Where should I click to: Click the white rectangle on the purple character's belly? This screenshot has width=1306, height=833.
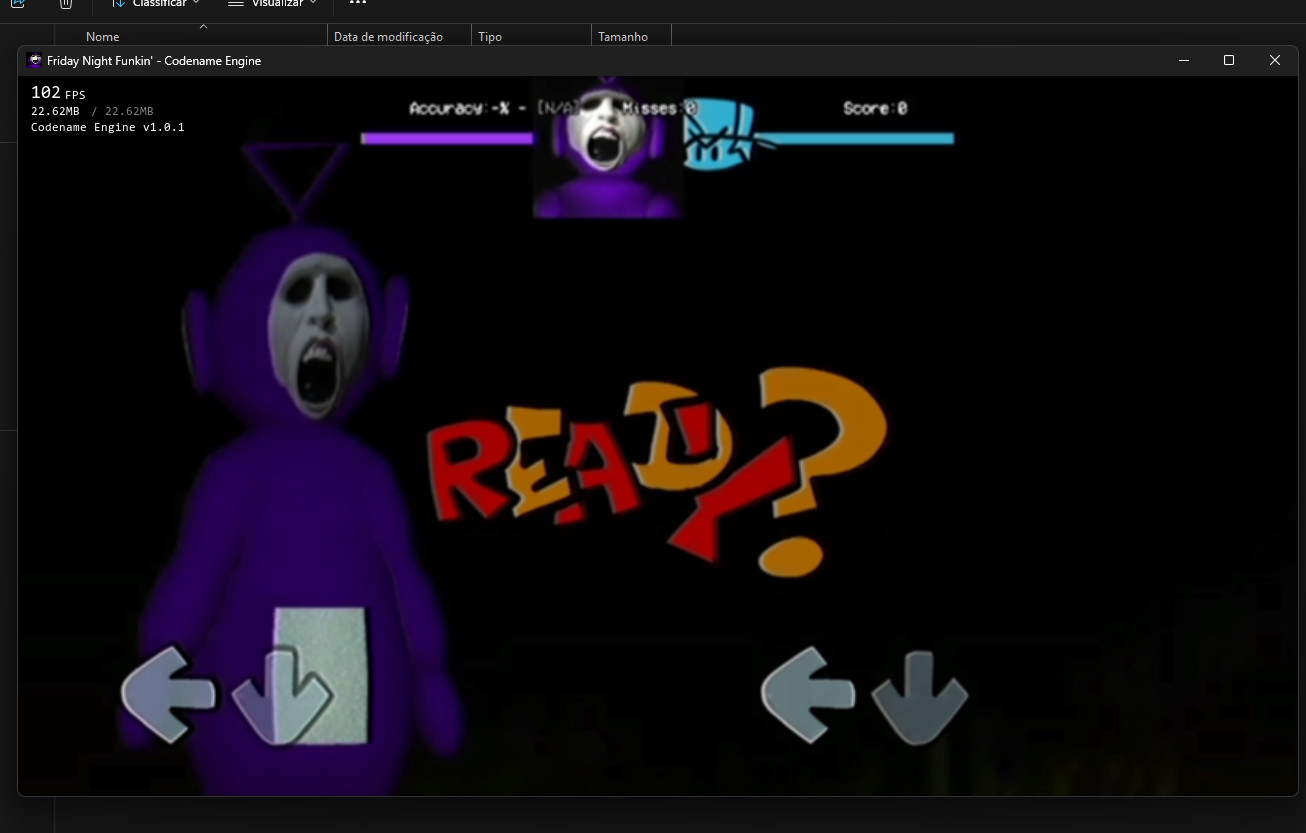tap(321, 674)
